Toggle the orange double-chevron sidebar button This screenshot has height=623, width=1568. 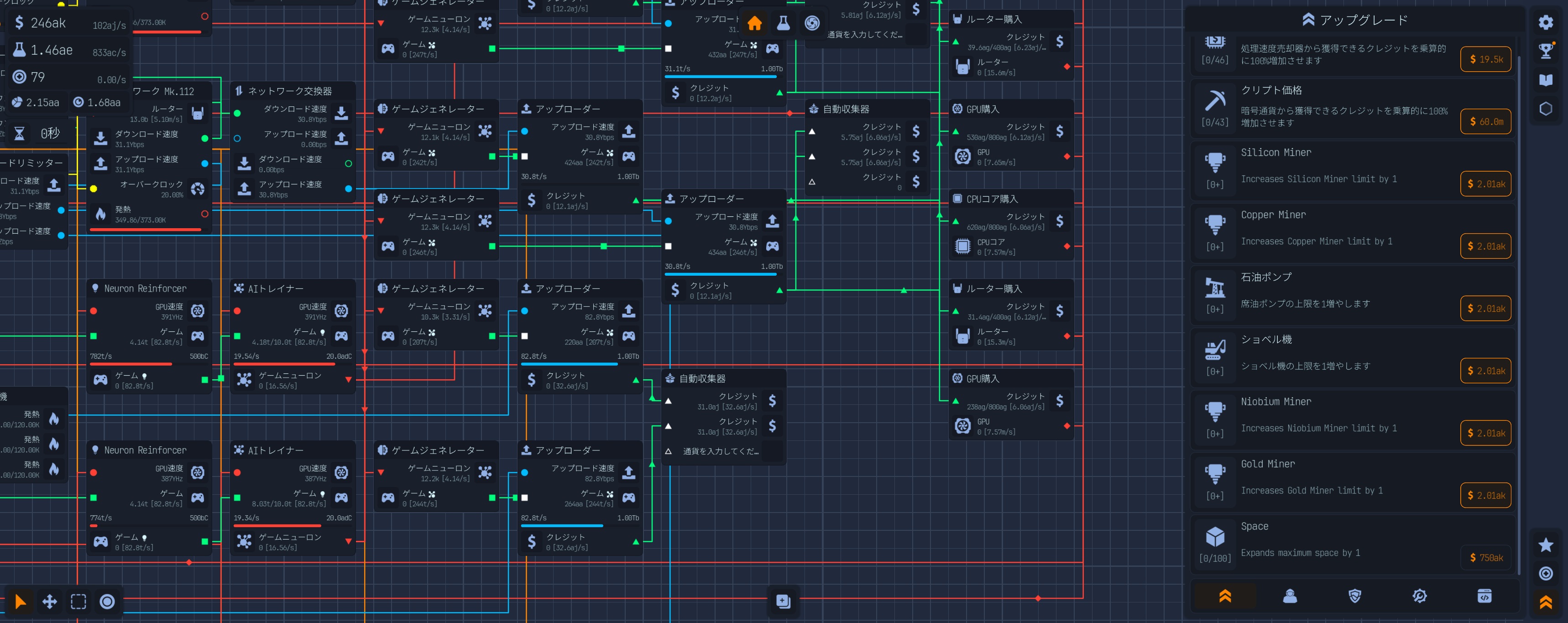tap(1546, 602)
